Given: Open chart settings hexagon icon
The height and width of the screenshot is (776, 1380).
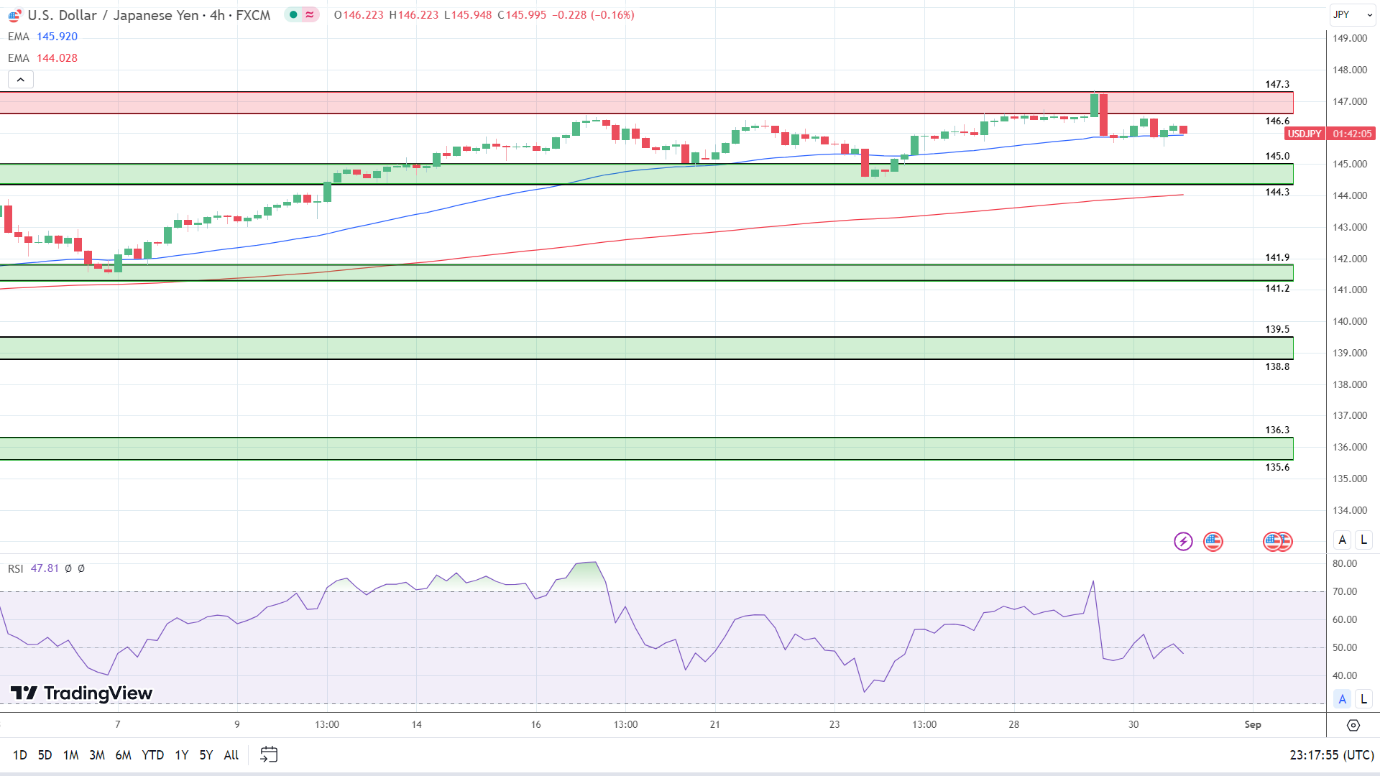Looking at the screenshot, I should pyautogui.click(x=1353, y=725).
